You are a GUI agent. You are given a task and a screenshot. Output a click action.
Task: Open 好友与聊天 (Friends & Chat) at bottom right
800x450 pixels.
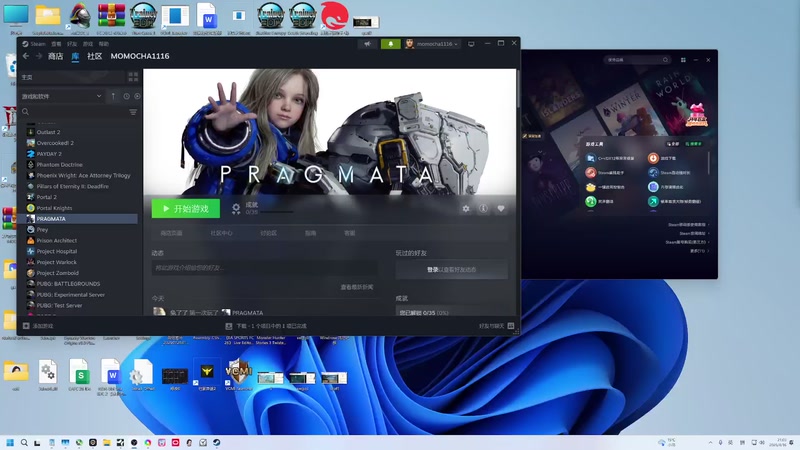(496, 326)
